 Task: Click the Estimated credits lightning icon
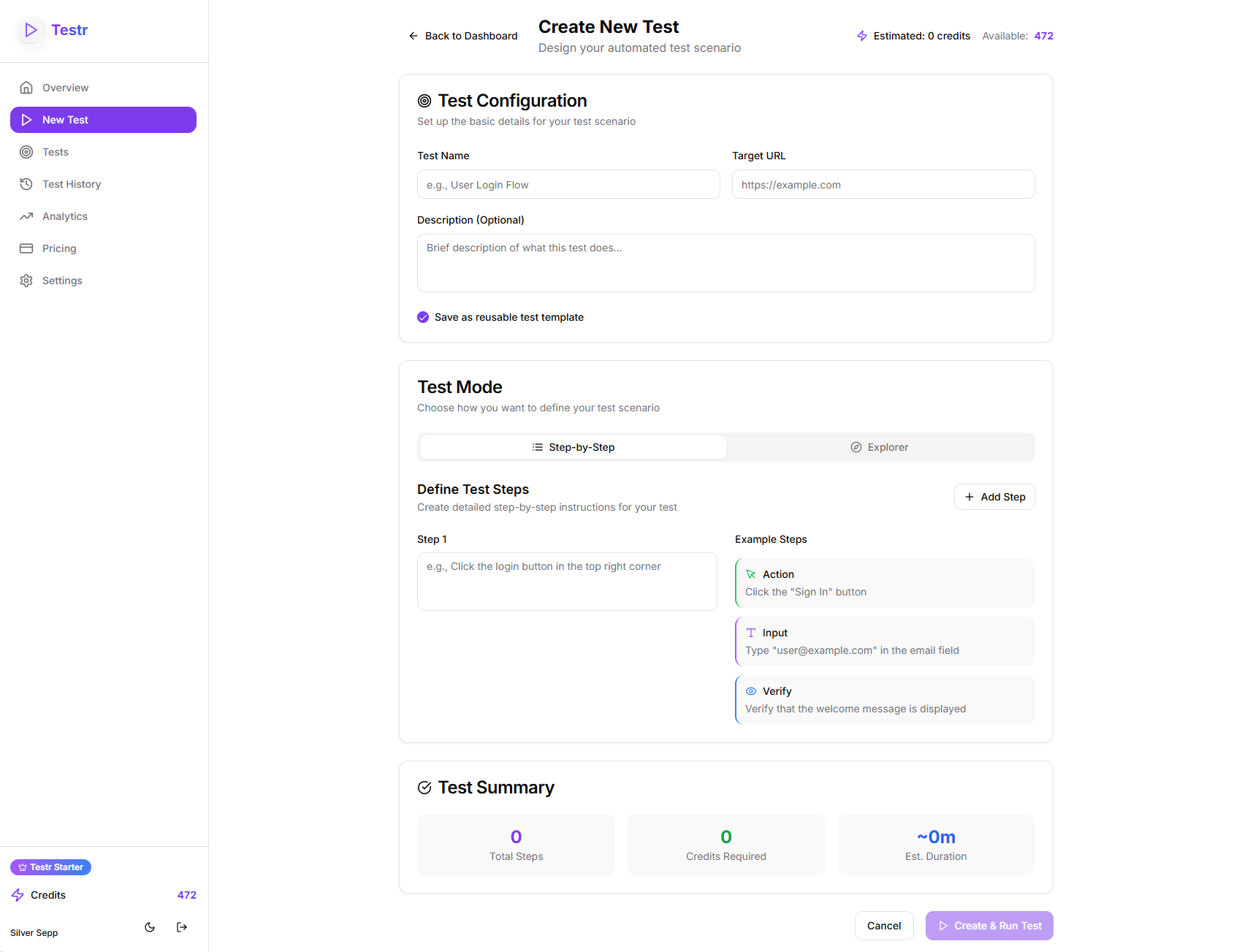coord(862,36)
